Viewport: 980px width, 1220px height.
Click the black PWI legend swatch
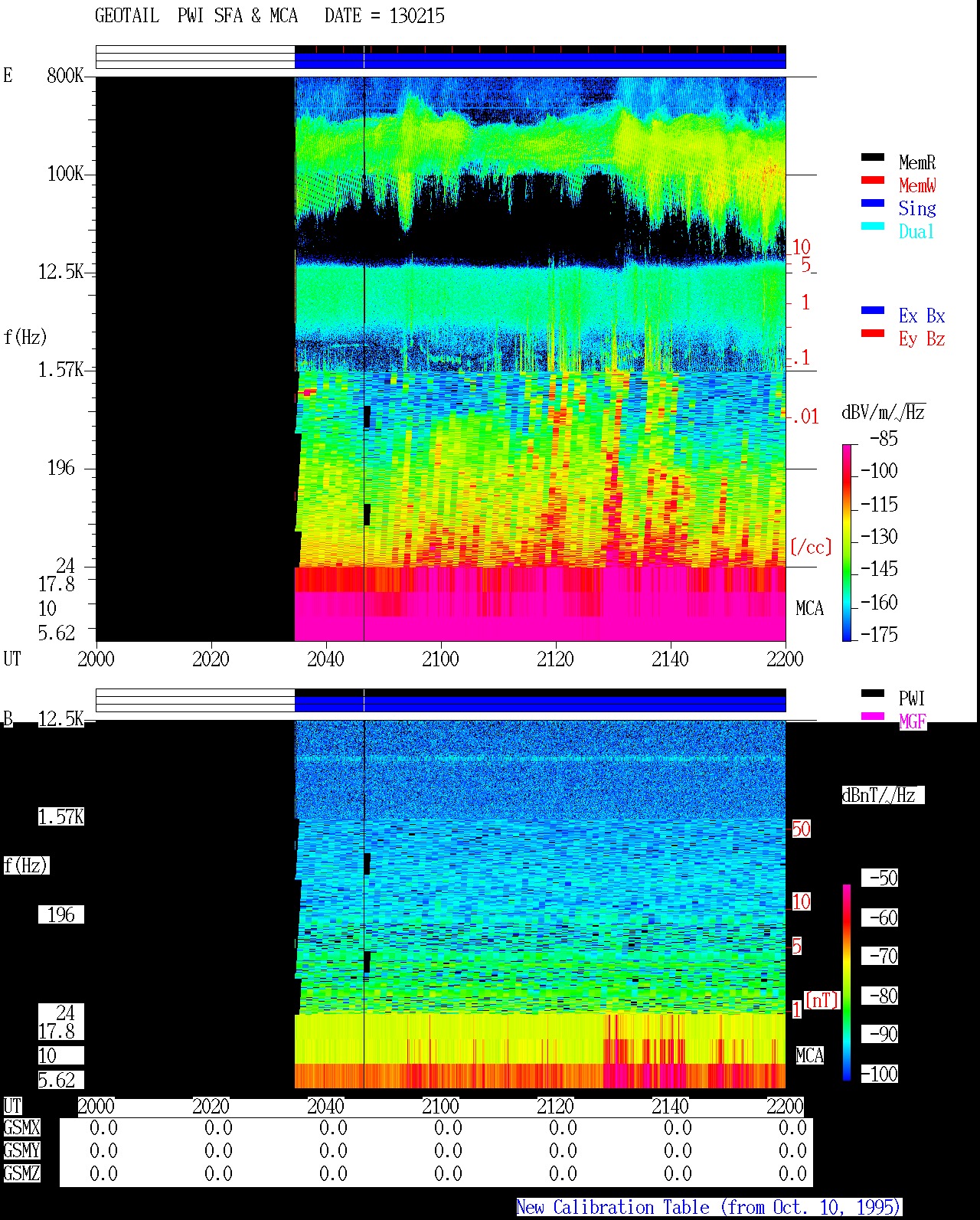tap(873, 694)
